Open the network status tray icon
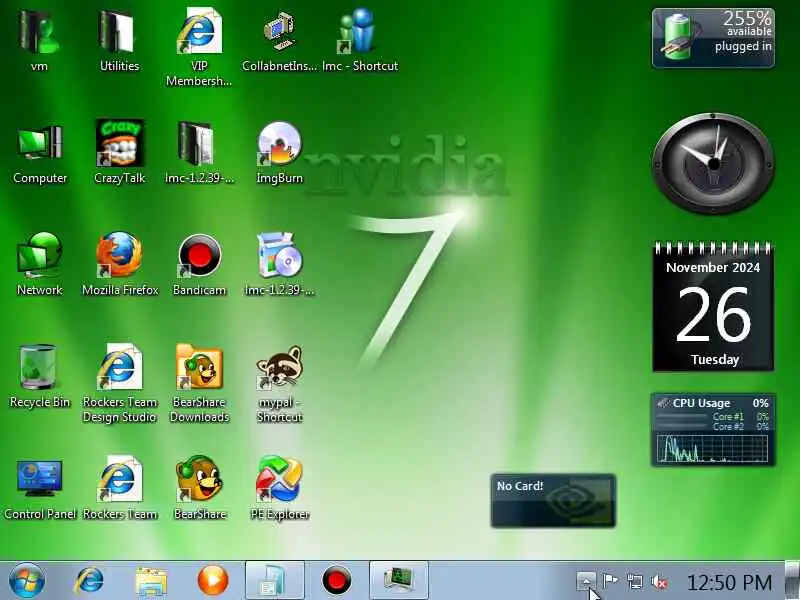Image resolution: width=800 pixels, height=600 pixels. [x=634, y=581]
